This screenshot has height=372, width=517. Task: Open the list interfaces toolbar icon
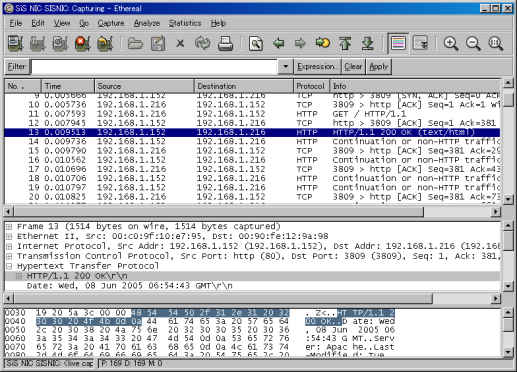click(x=15, y=43)
